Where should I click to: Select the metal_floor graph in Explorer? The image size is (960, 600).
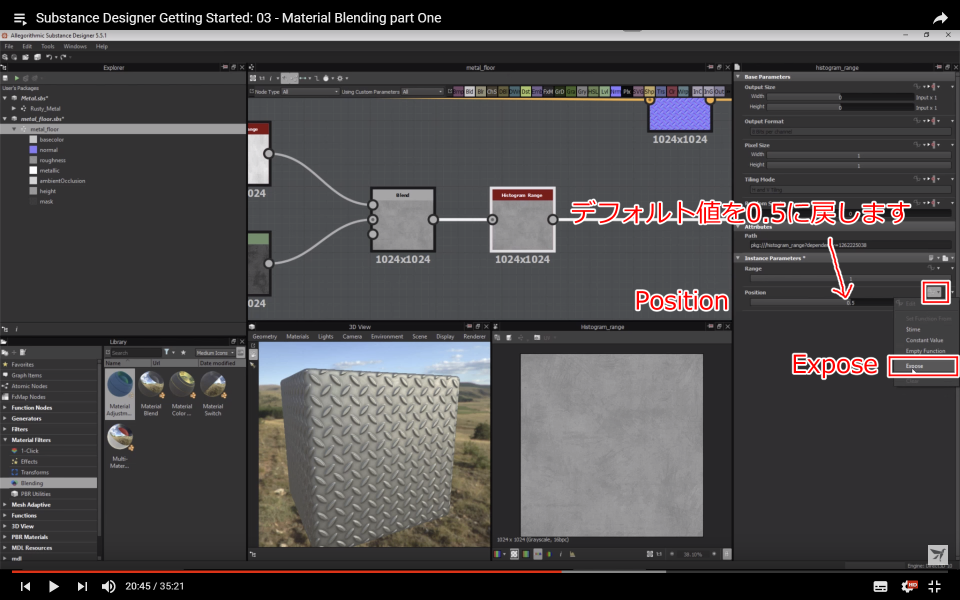44,129
